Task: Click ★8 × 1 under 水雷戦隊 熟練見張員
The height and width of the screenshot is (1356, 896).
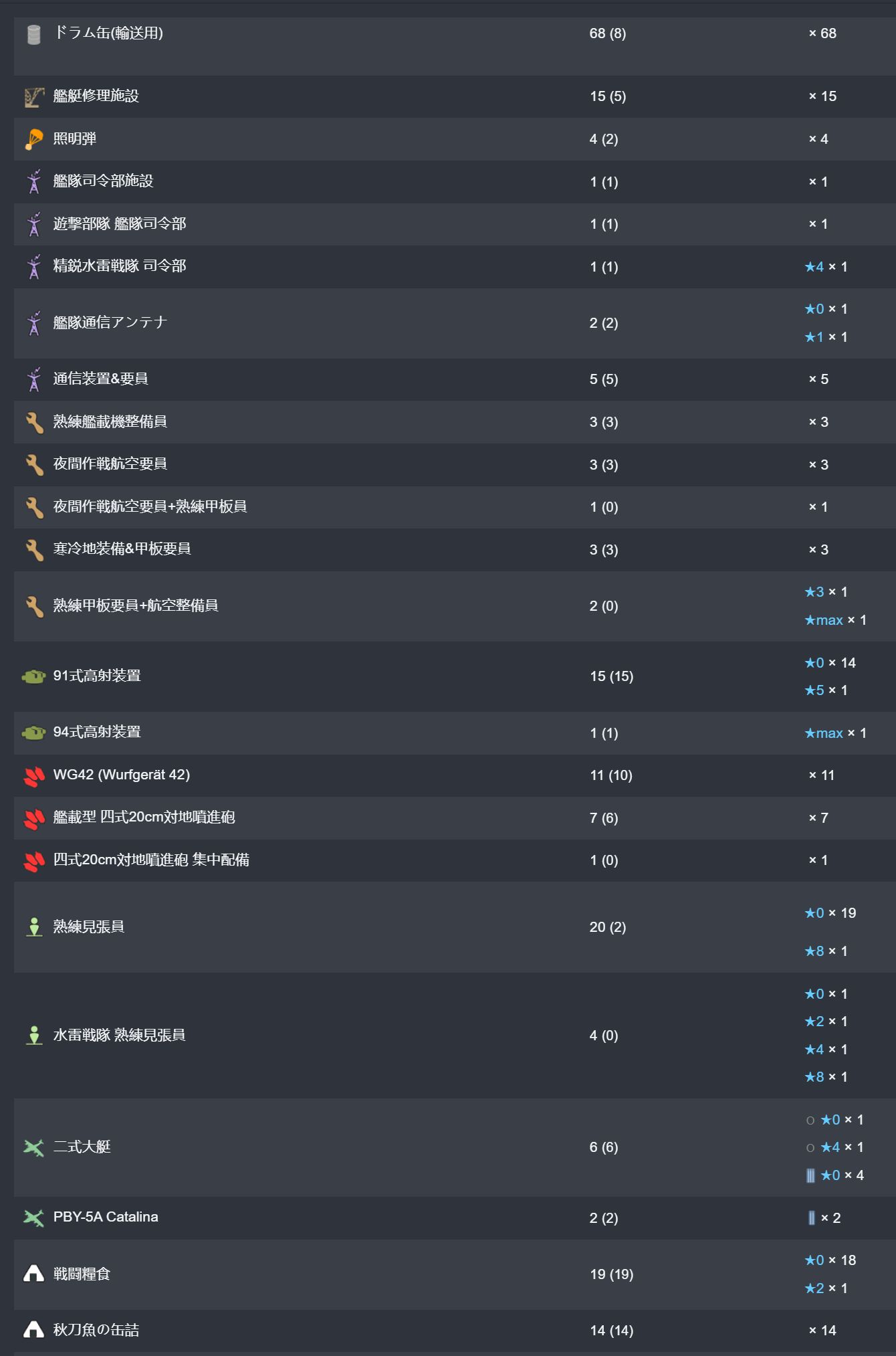Action: tap(826, 1077)
